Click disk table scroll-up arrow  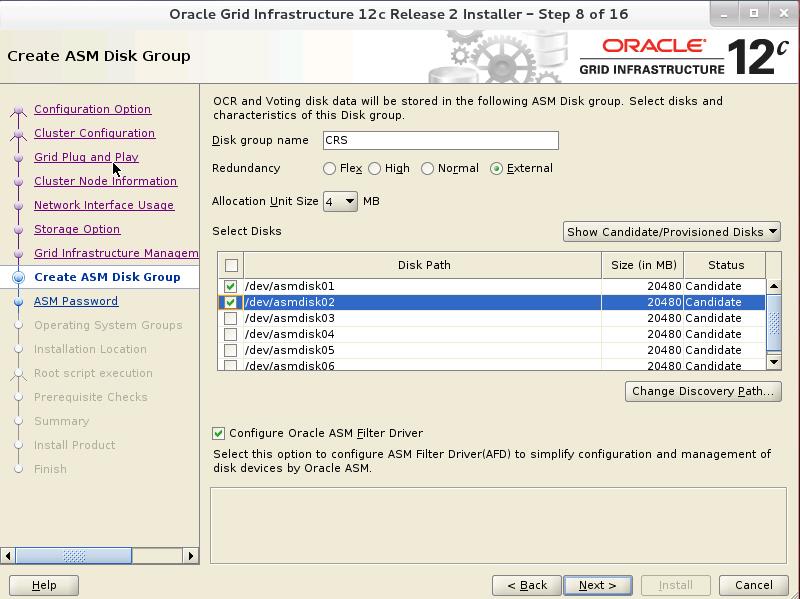[x=774, y=287]
